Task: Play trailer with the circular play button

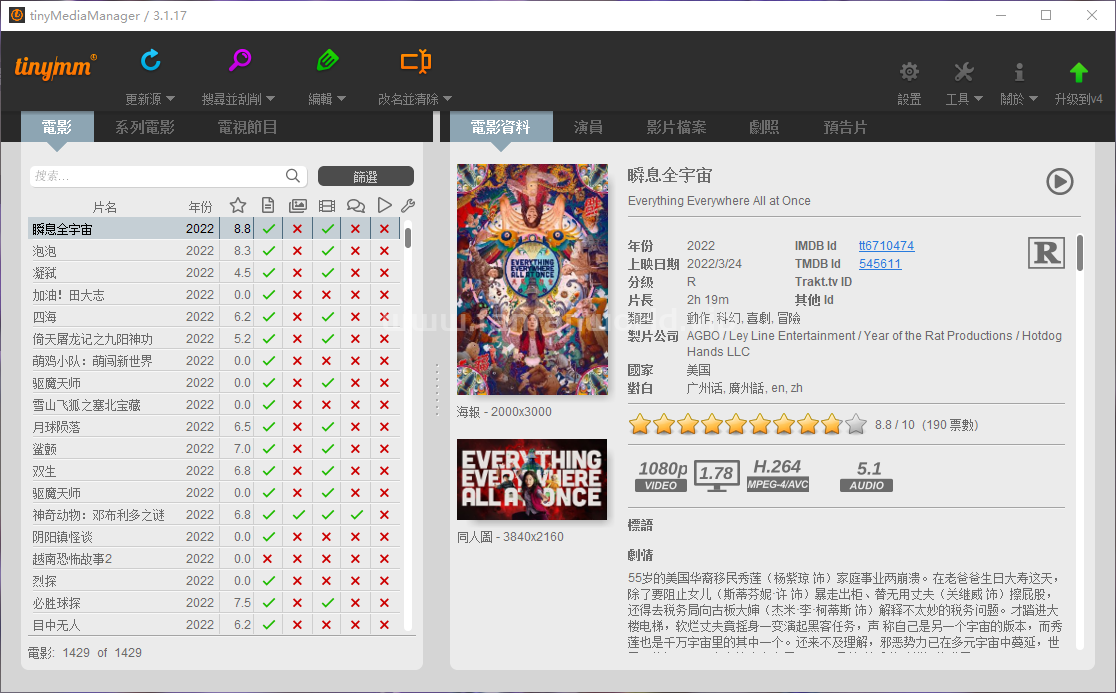Action: (1059, 181)
